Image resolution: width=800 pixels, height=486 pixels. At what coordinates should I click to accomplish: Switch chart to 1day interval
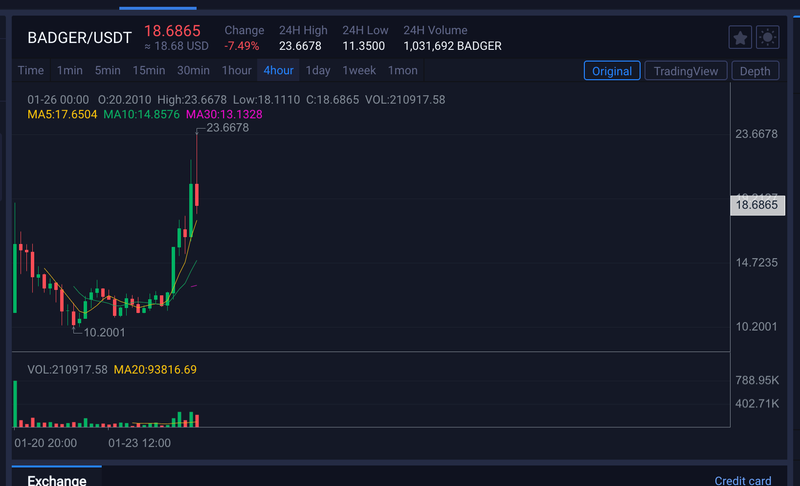(x=318, y=70)
